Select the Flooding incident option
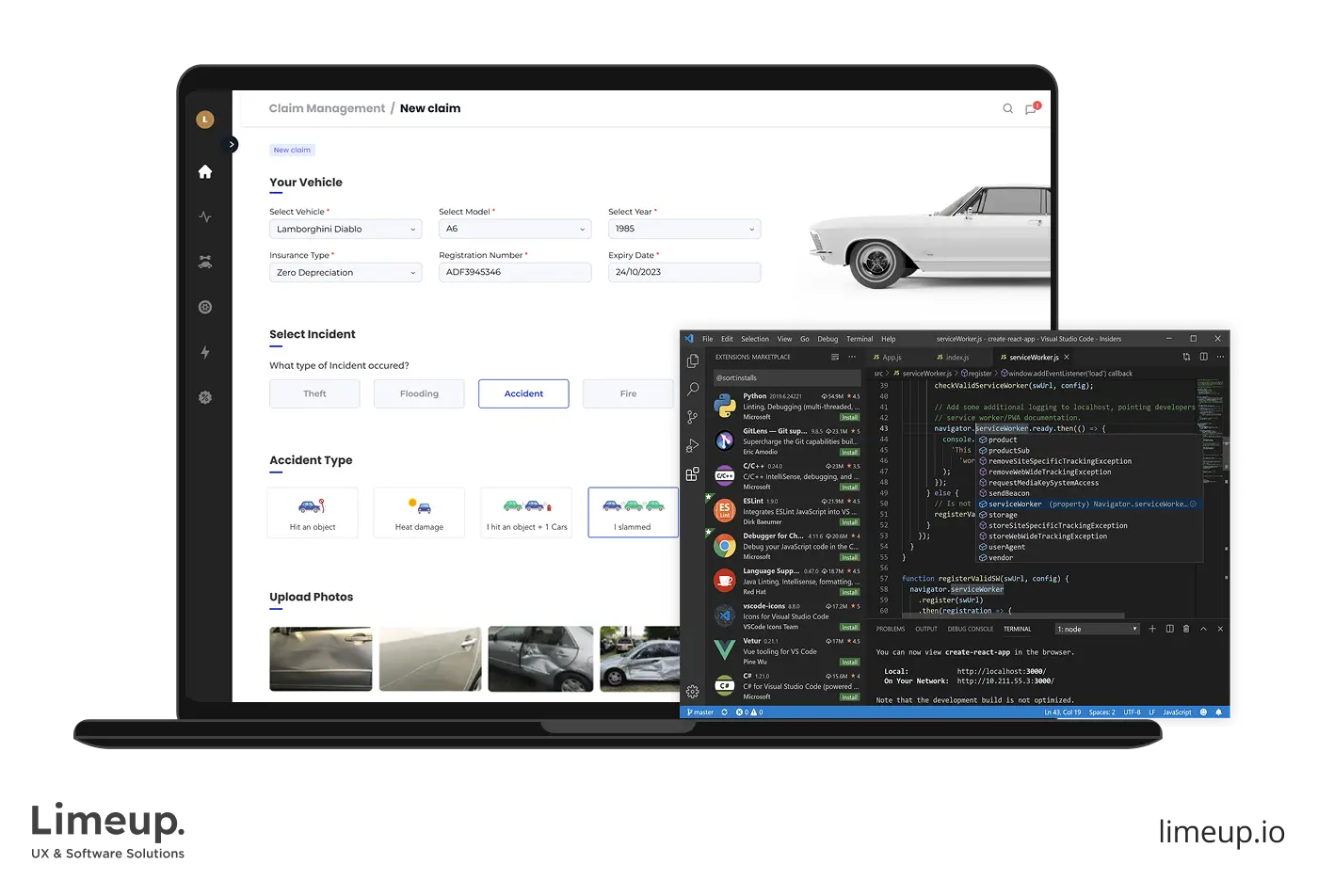Screen dimensions: 1318x896 pos(419,393)
